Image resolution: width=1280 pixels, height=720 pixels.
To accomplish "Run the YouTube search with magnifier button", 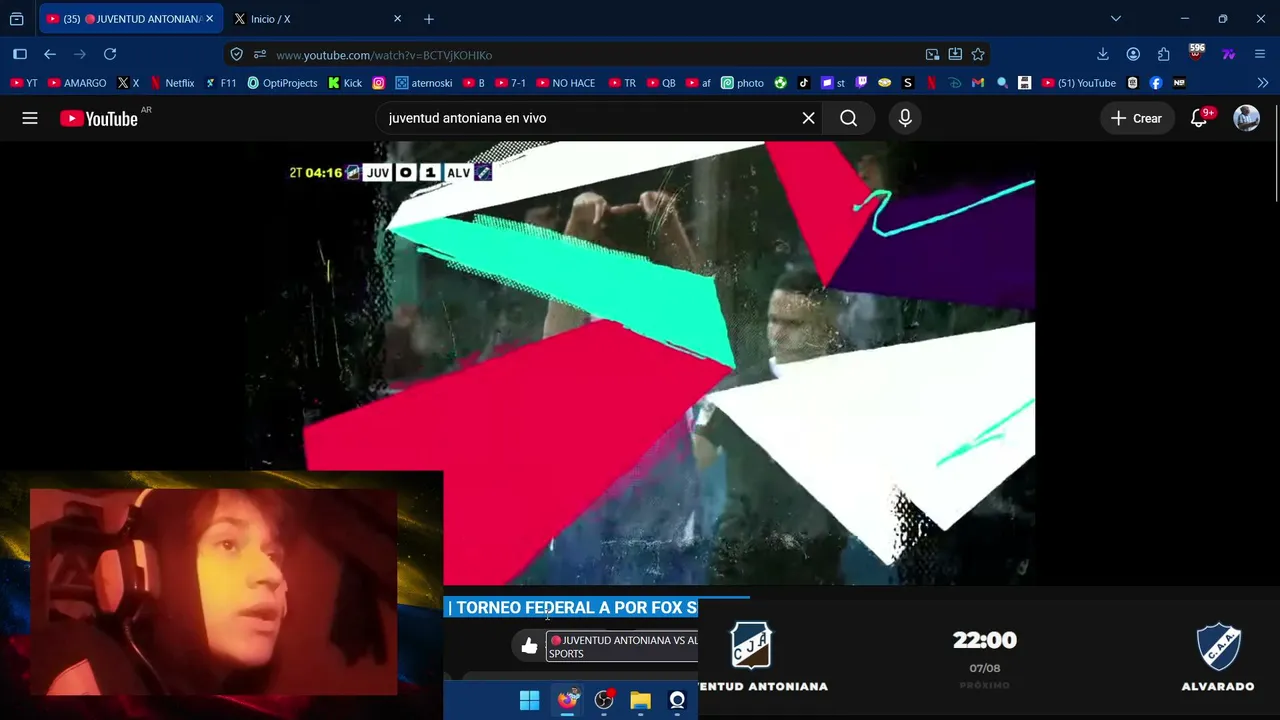I will (x=849, y=118).
